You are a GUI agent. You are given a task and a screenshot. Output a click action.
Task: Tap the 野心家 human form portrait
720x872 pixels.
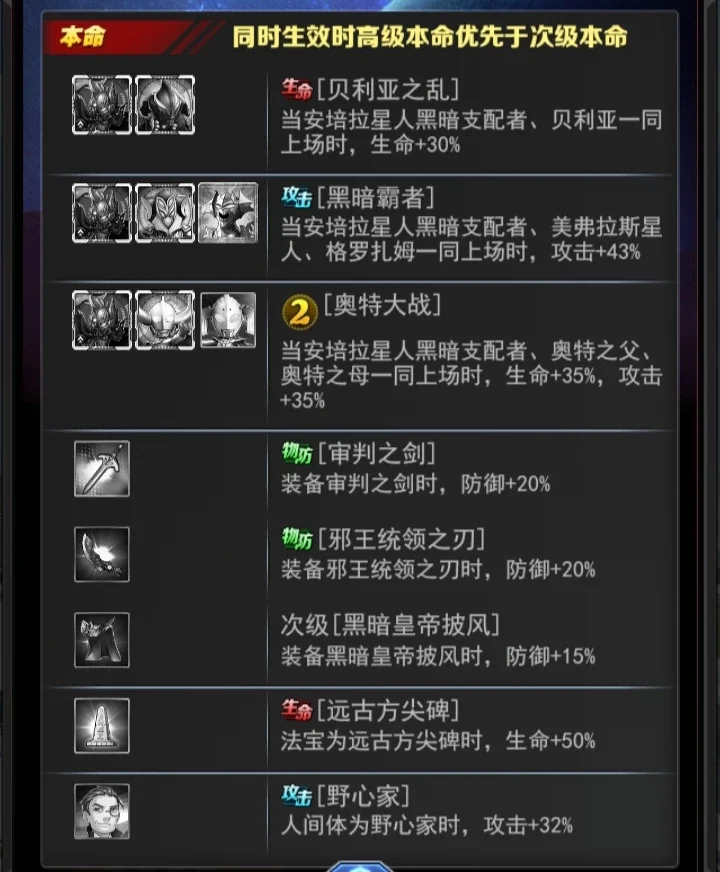pos(102,811)
